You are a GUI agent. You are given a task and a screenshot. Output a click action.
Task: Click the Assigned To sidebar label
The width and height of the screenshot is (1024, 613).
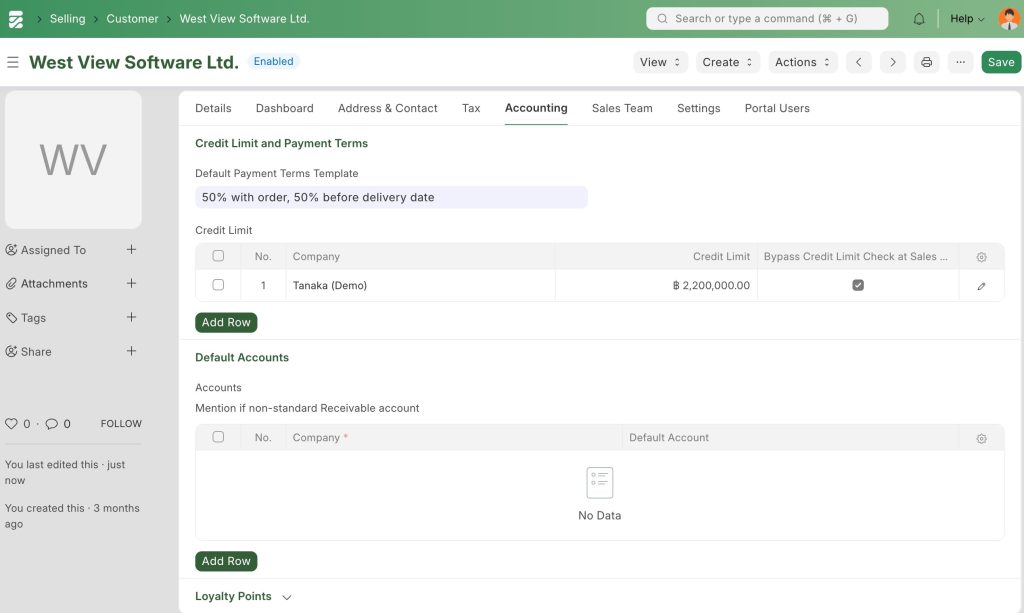click(x=53, y=250)
